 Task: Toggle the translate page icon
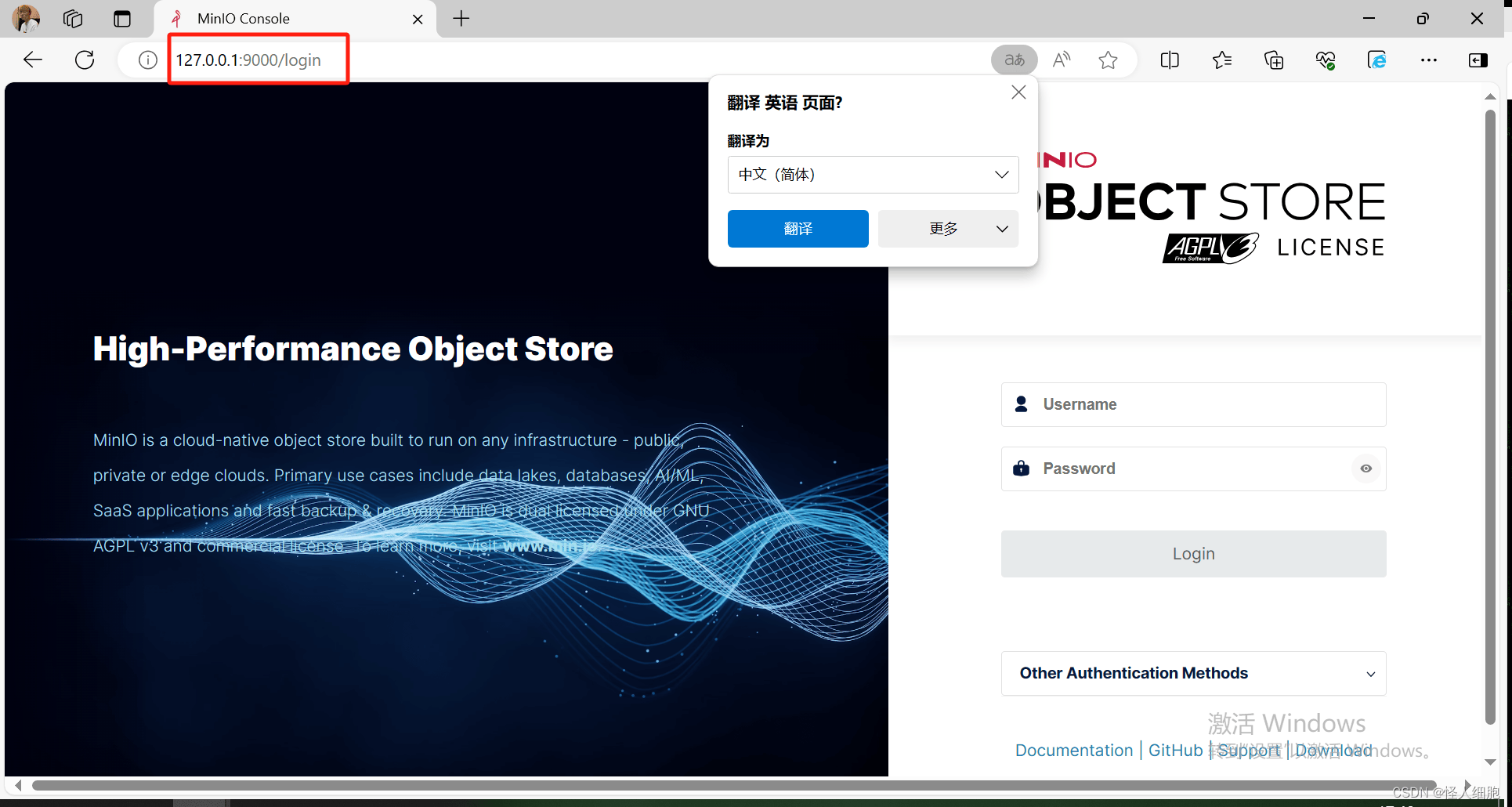[x=1015, y=60]
